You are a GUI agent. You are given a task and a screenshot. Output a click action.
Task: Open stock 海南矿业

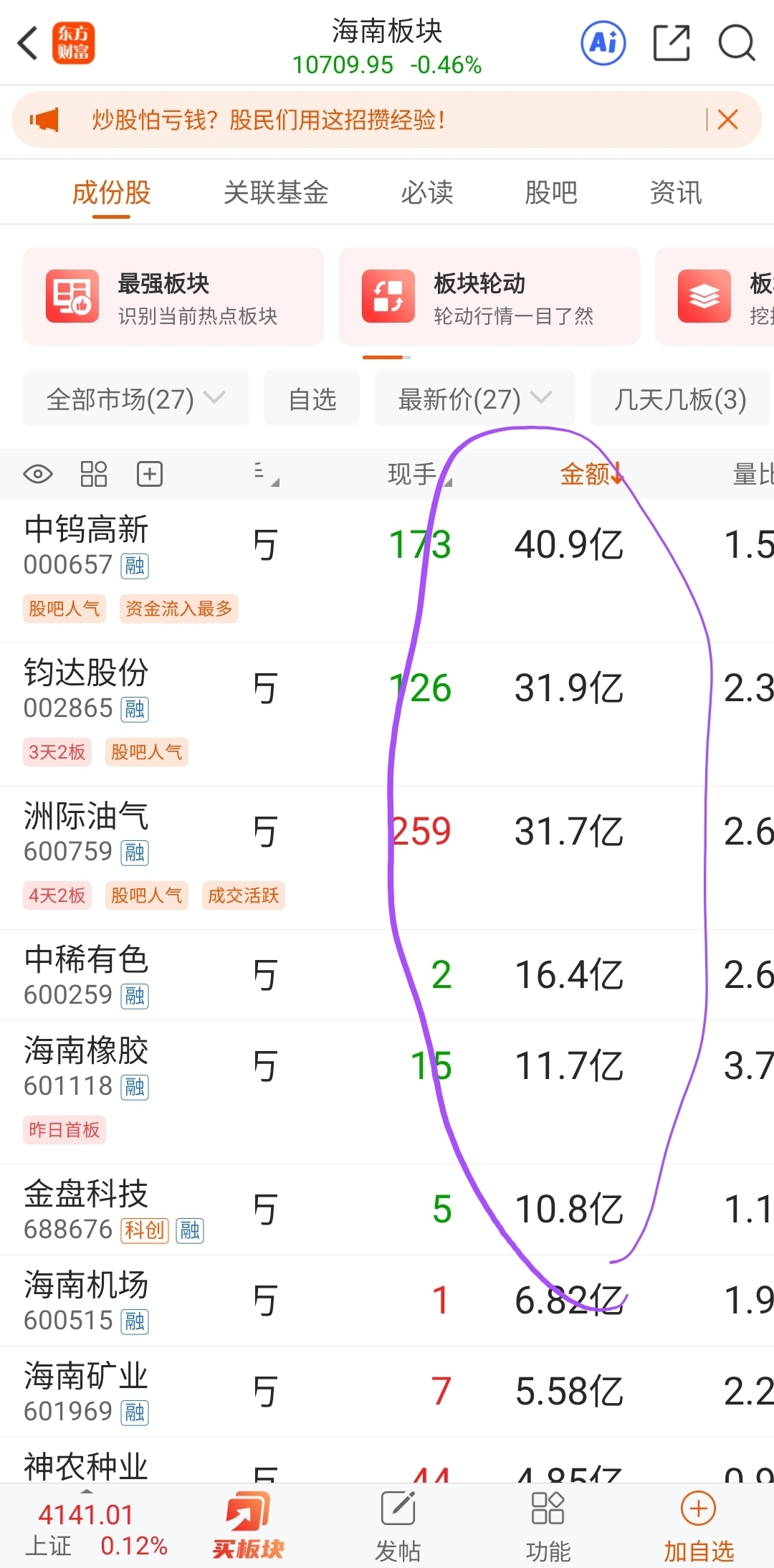[86, 1377]
